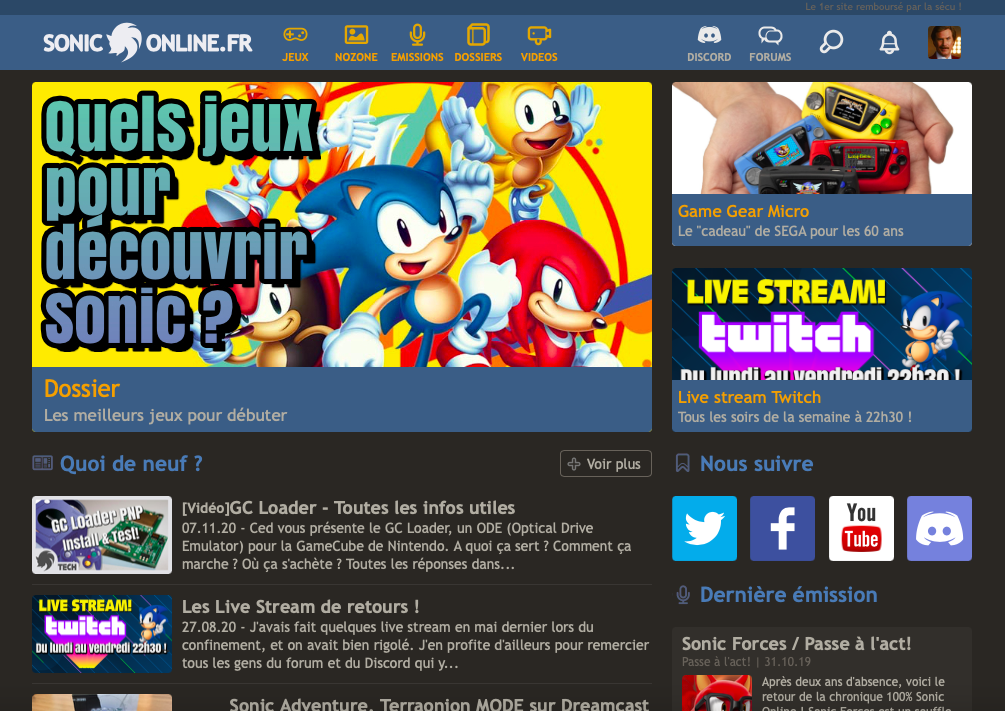Click the Nous suivre heading
The height and width of the screenshot is (711, 1005).
(756, 464)
